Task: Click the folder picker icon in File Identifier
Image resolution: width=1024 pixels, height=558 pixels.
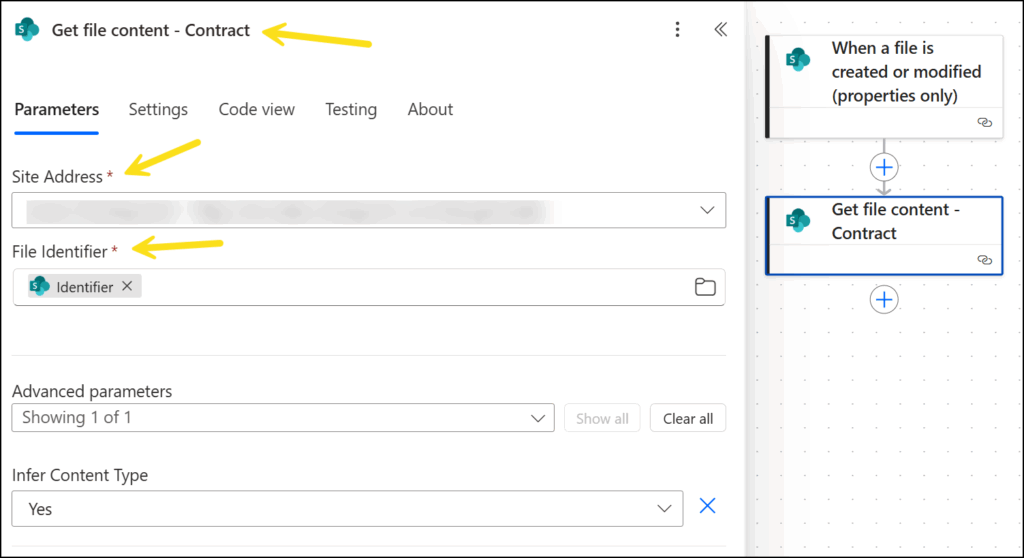Action: pyautogui.click(x=705, y=288)
